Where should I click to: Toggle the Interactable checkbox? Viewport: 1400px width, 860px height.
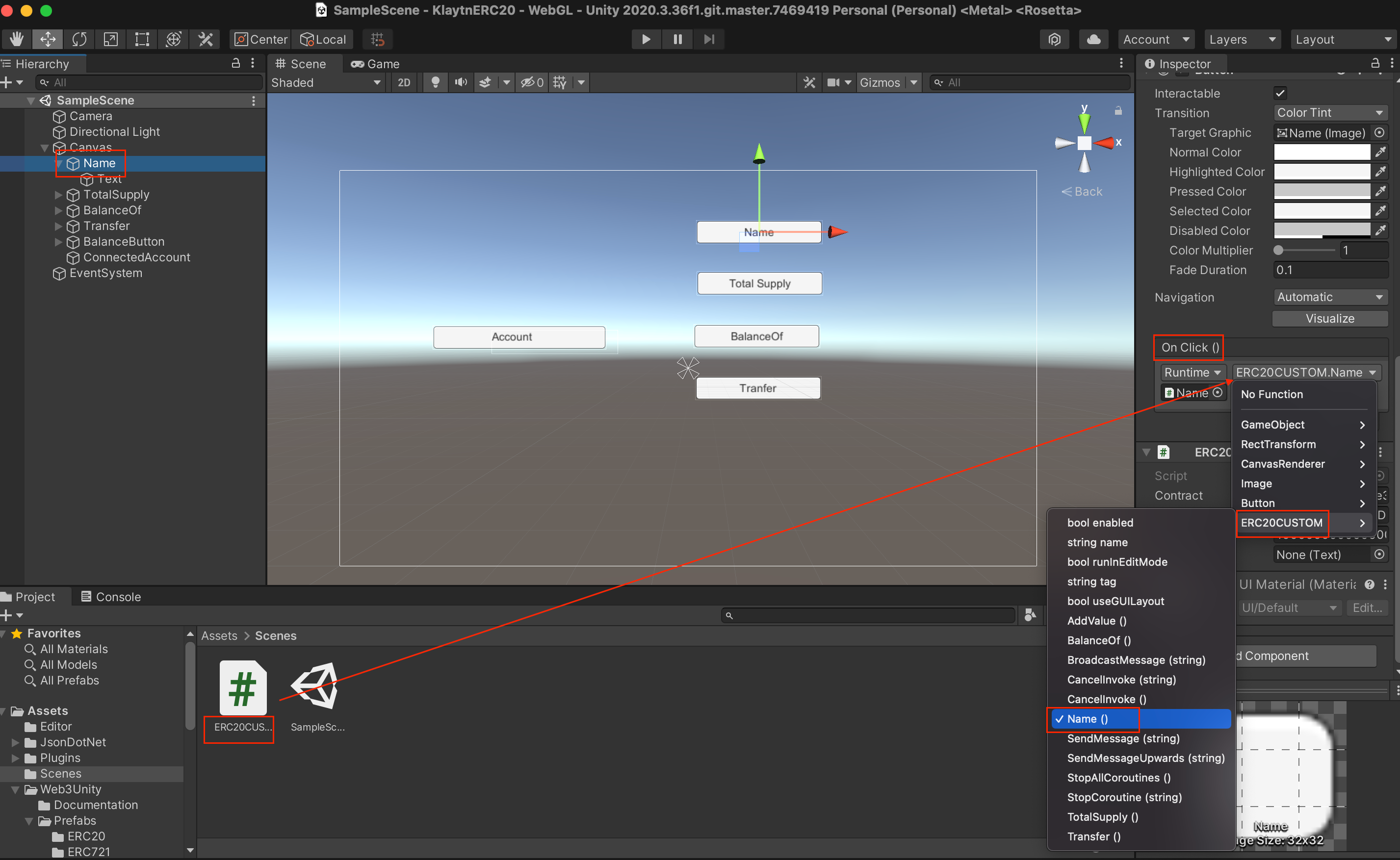point(1280,93)
